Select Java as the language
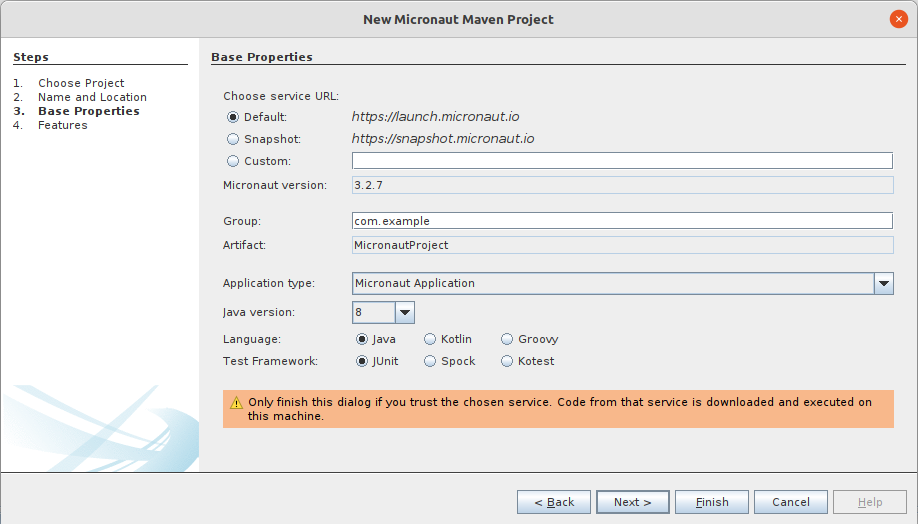This screenshot has width=918, height=524. [362, 339]
